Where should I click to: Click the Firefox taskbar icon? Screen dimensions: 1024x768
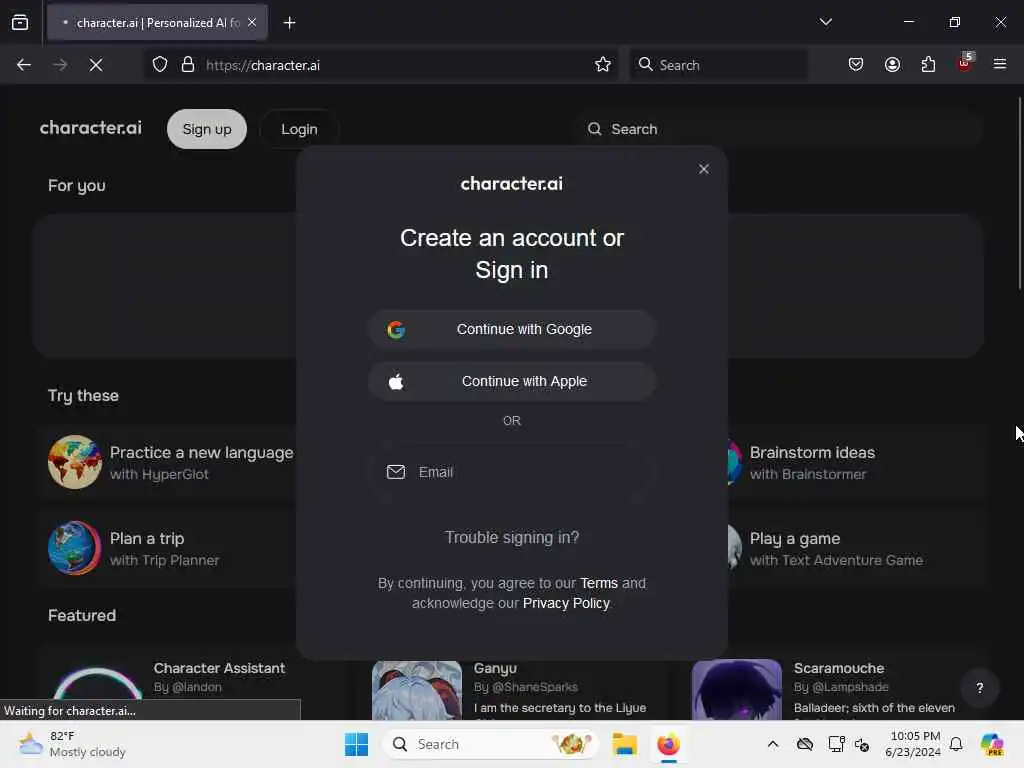pyautogui.click(x=668, y=744)
